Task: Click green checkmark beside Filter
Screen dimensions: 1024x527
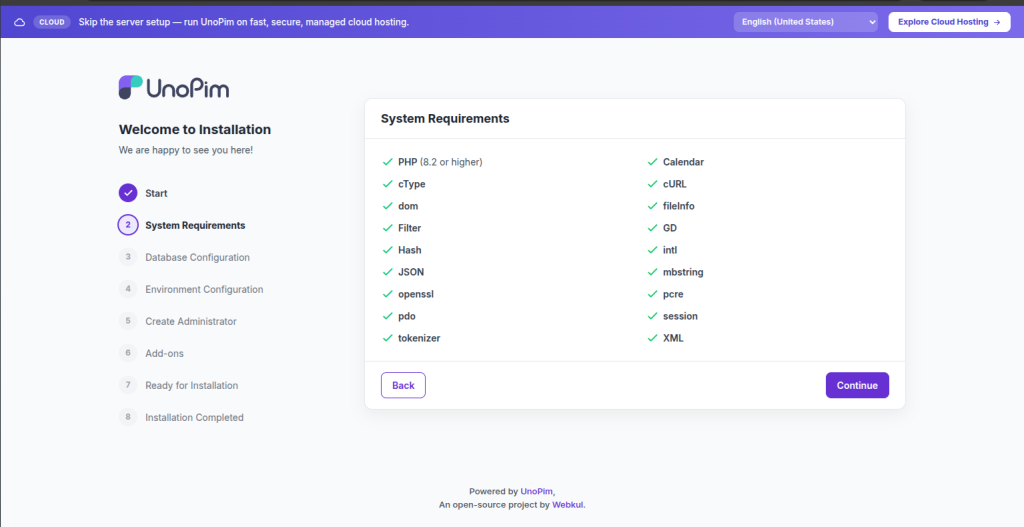Action: click(x=387, y=228)
